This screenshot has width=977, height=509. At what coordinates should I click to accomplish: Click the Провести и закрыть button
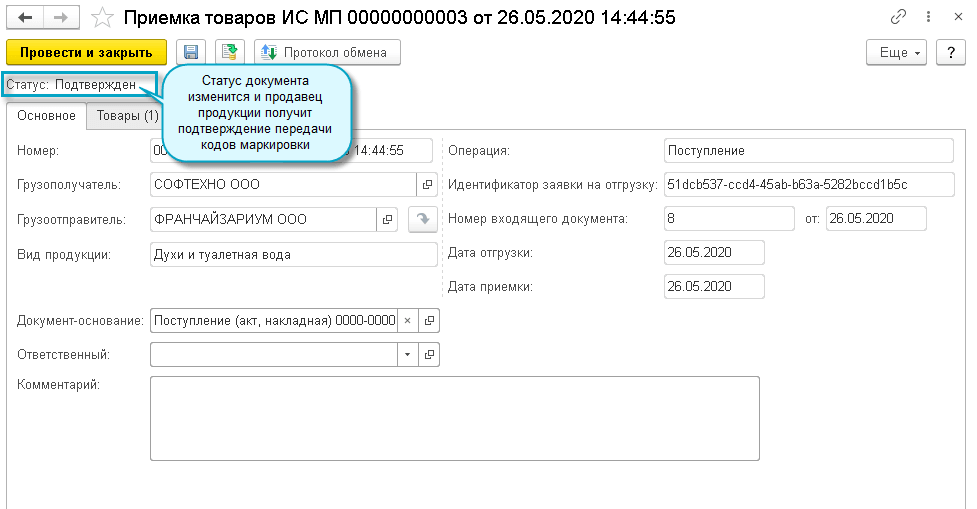[86, 52]
